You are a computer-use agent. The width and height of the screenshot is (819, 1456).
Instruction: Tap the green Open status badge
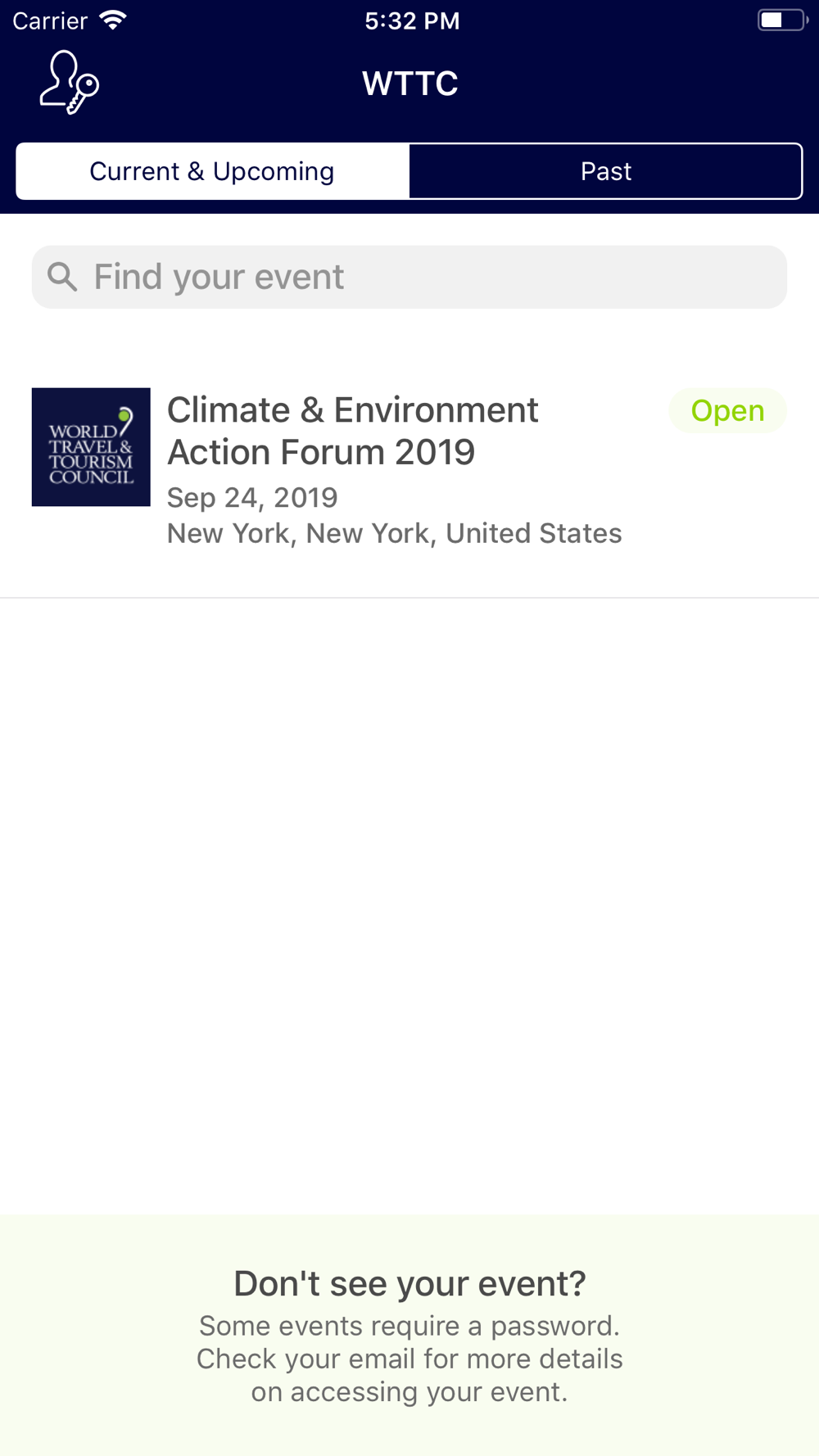coord(728,410)
